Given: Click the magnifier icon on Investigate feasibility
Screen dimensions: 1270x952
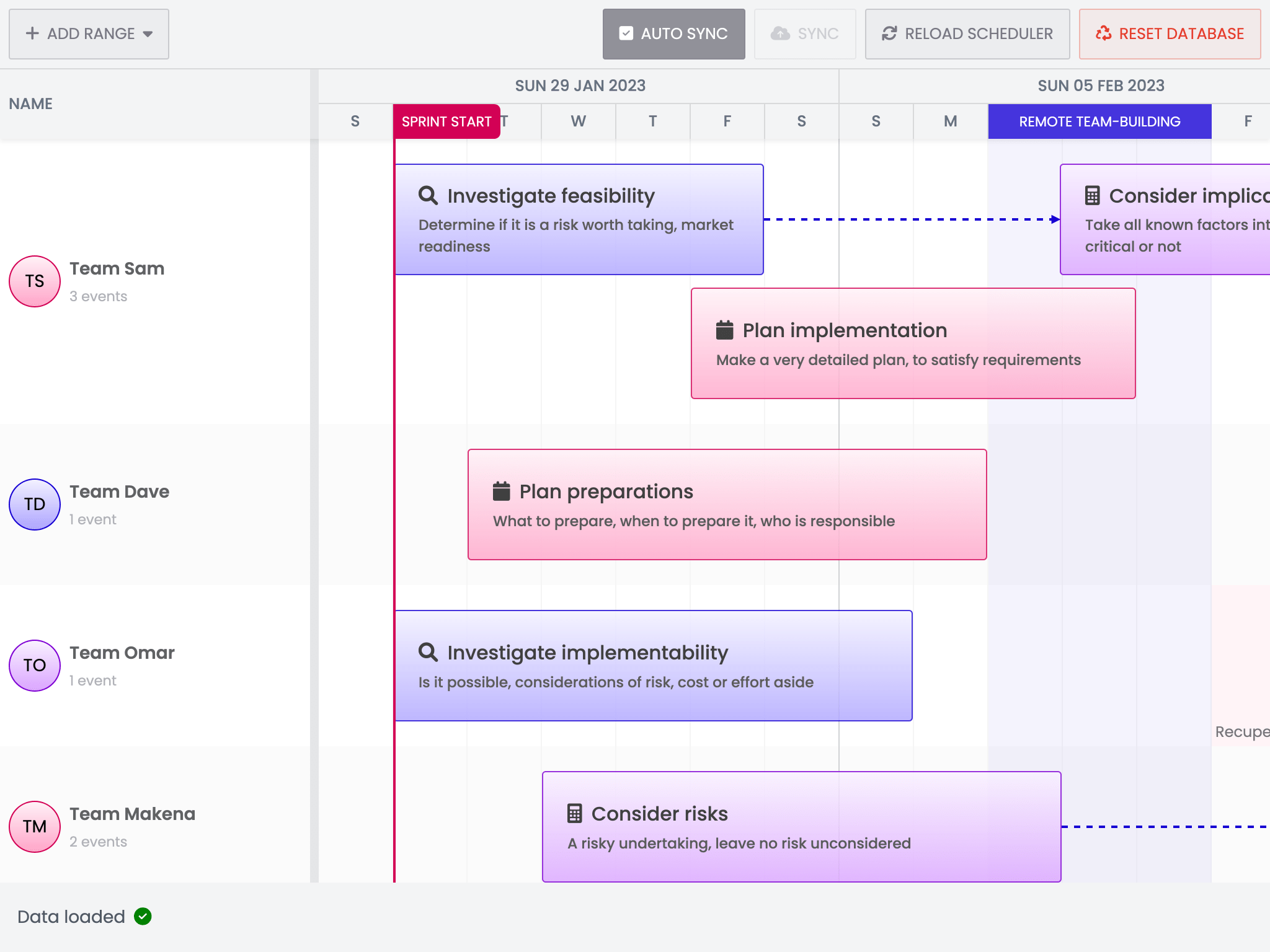Looking at the screenshot, I should tap(428, 195).
